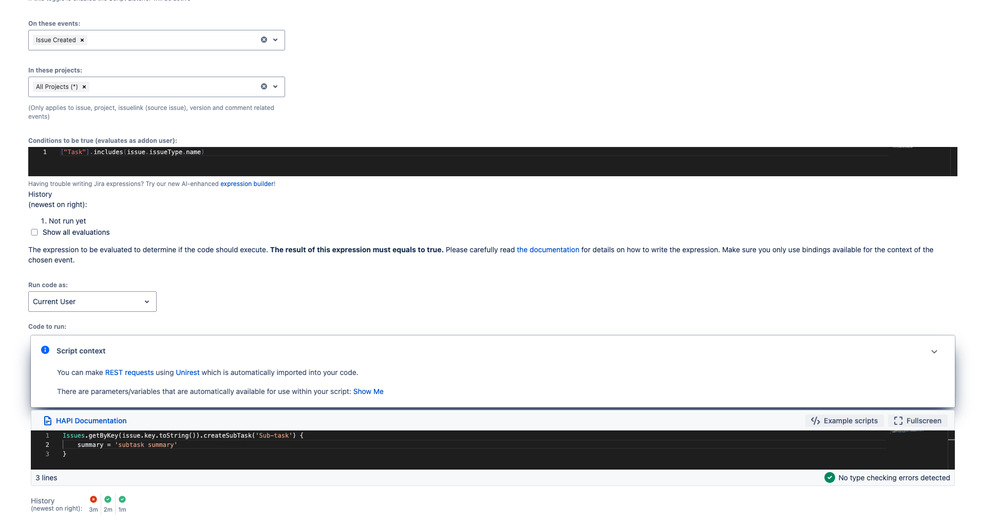Screen dimensions: 998x523
Task: Open Example scripts
Action: [x=844, y=421]
